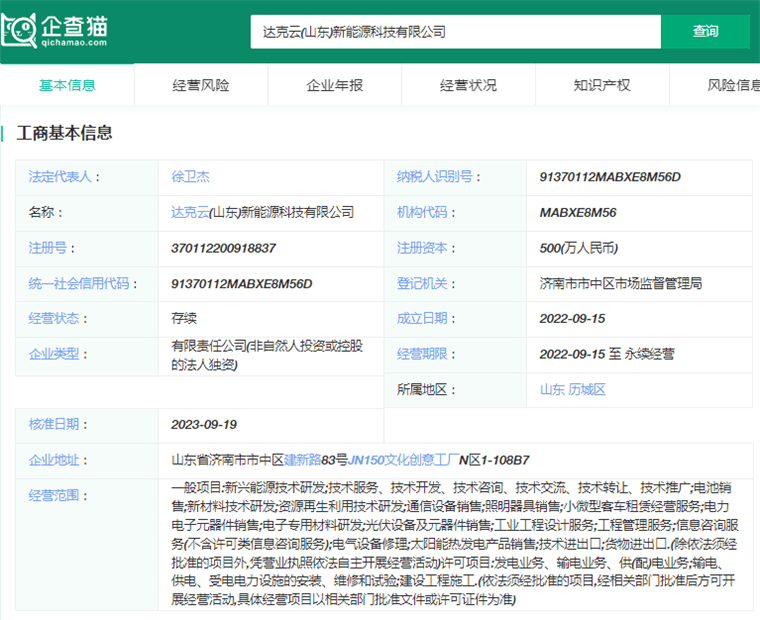Viewport: 760px width, 620px height.
Task: Open the 经营风险 tab
Action: tap(201, 85)
